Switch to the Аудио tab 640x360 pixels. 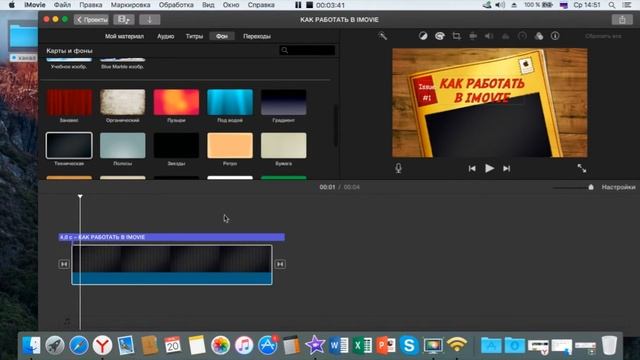click(x=166, y=36)
